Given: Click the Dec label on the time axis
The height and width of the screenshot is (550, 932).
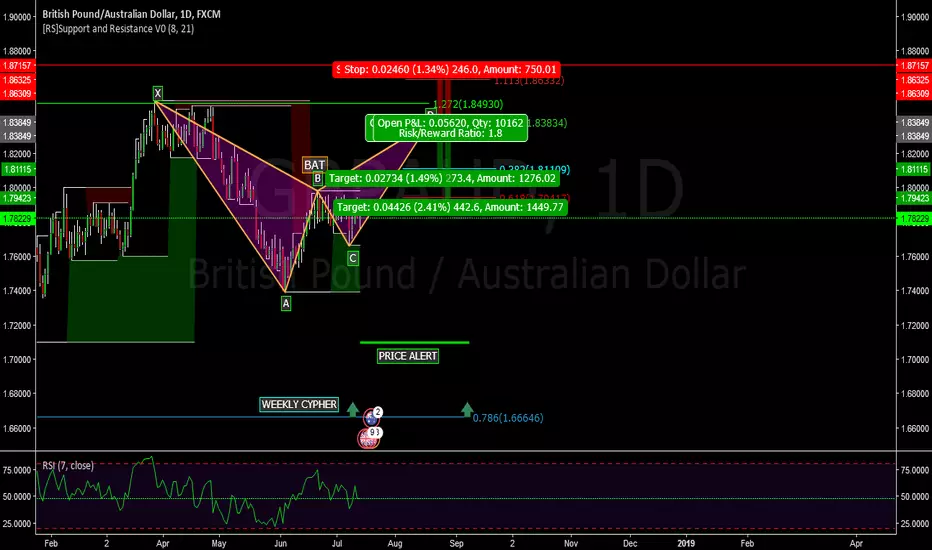Looking at the screenshot, I should (630, 543).
